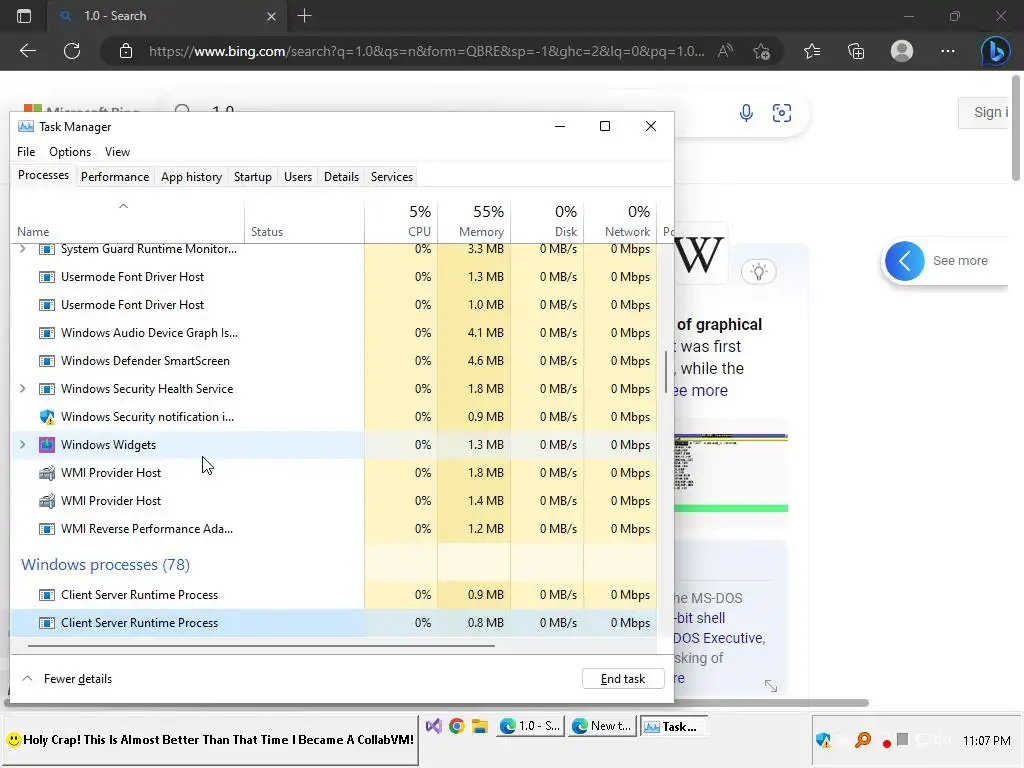Open File Explorer from the taskbar
The height and width of the screenshot is (768, 1024).
coord(480,726)
